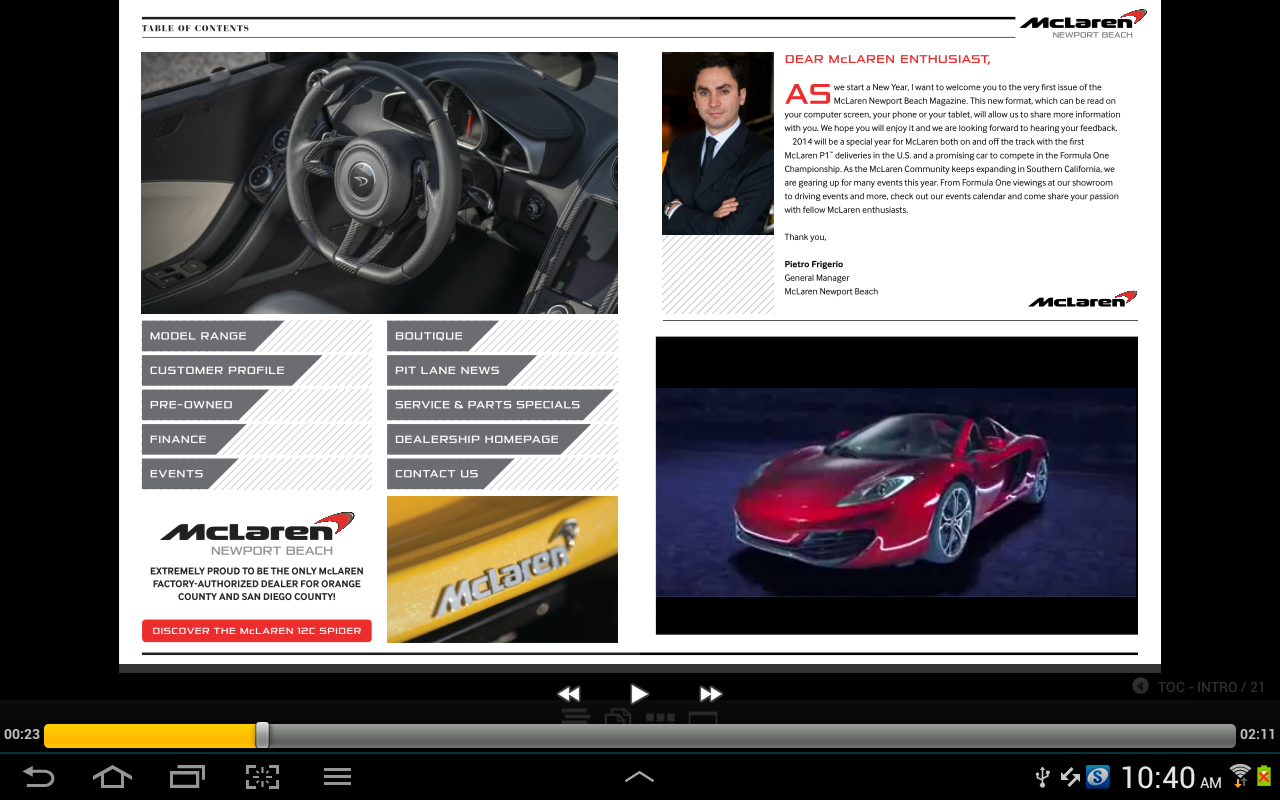Tap the steering wheel interior photo
The image size is (1280, 800).
[379, 183]
